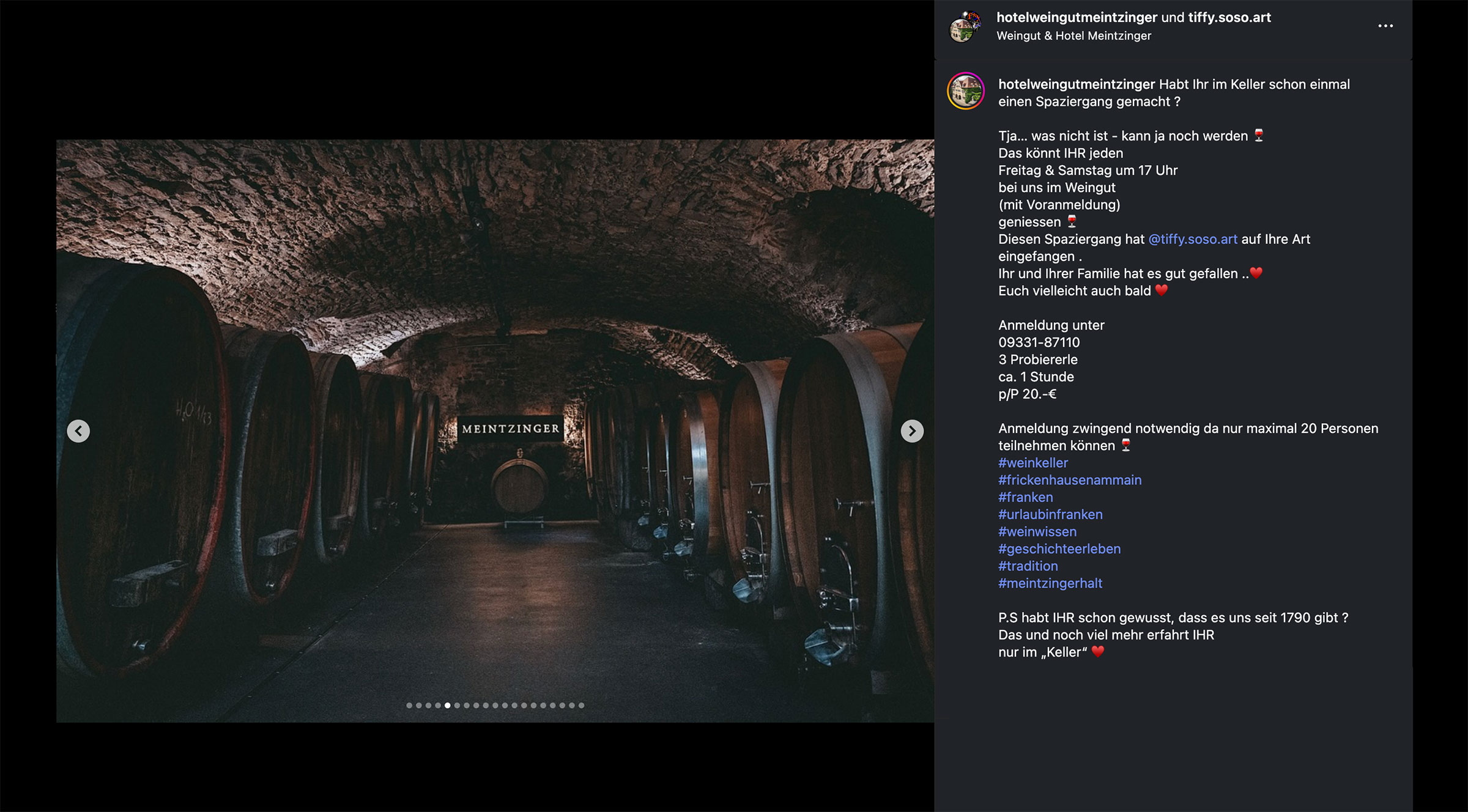This screenshot has width=1468, height=812.
Task: Click the previous carousel arrow
Action: pos(78,430)
